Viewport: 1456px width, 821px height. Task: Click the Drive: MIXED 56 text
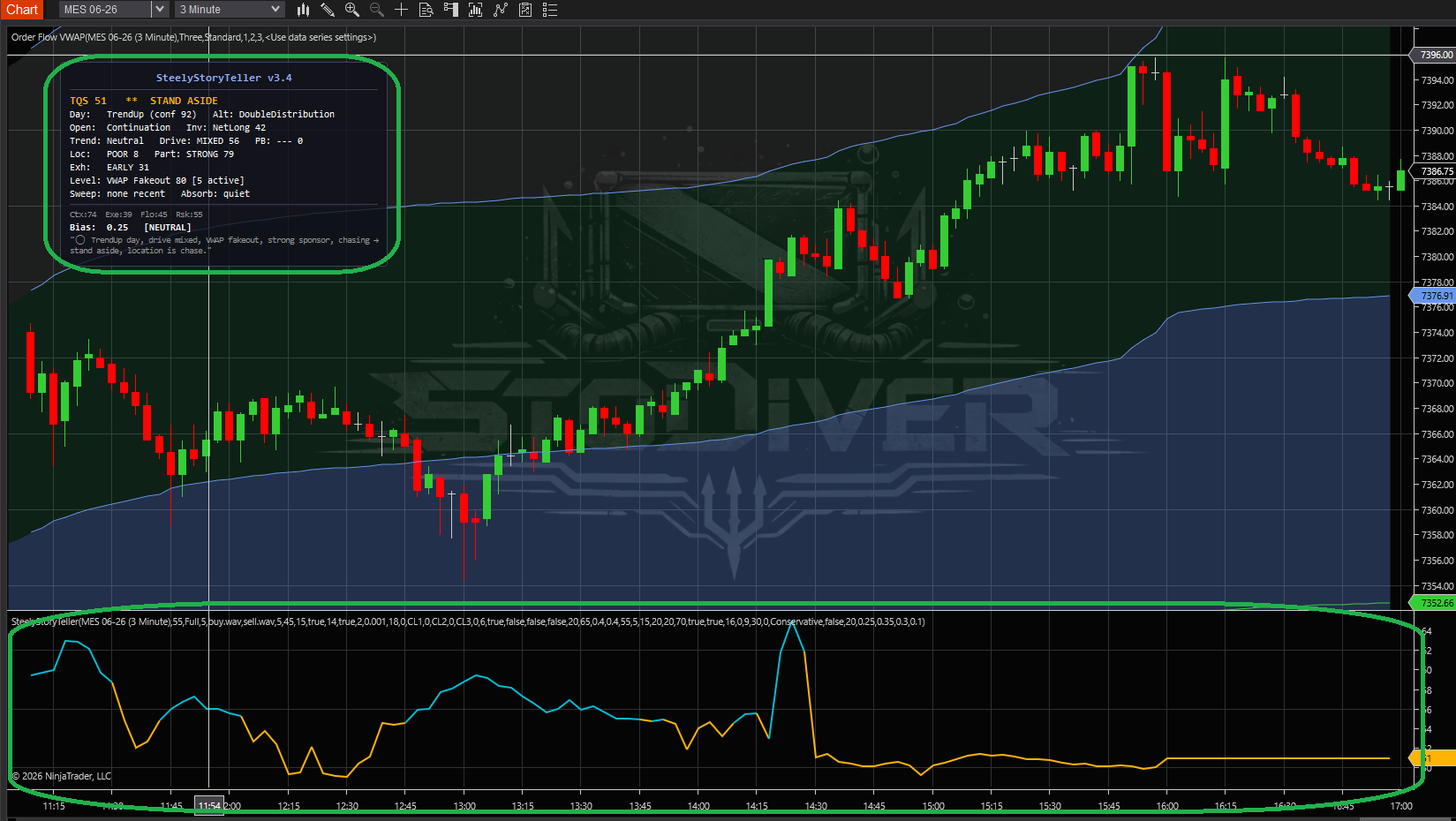pos(200,141)
